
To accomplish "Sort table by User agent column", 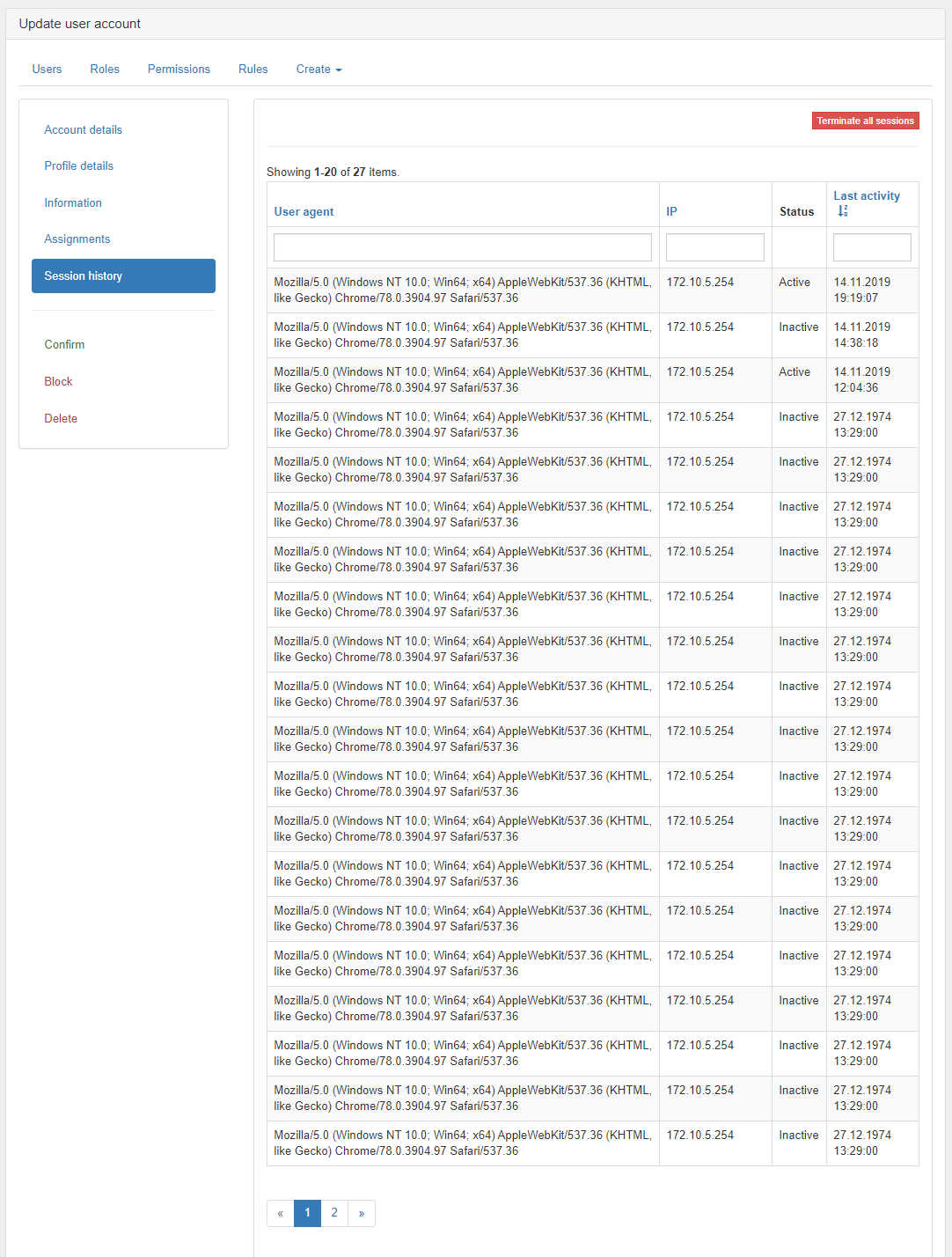I will point(304,211).
